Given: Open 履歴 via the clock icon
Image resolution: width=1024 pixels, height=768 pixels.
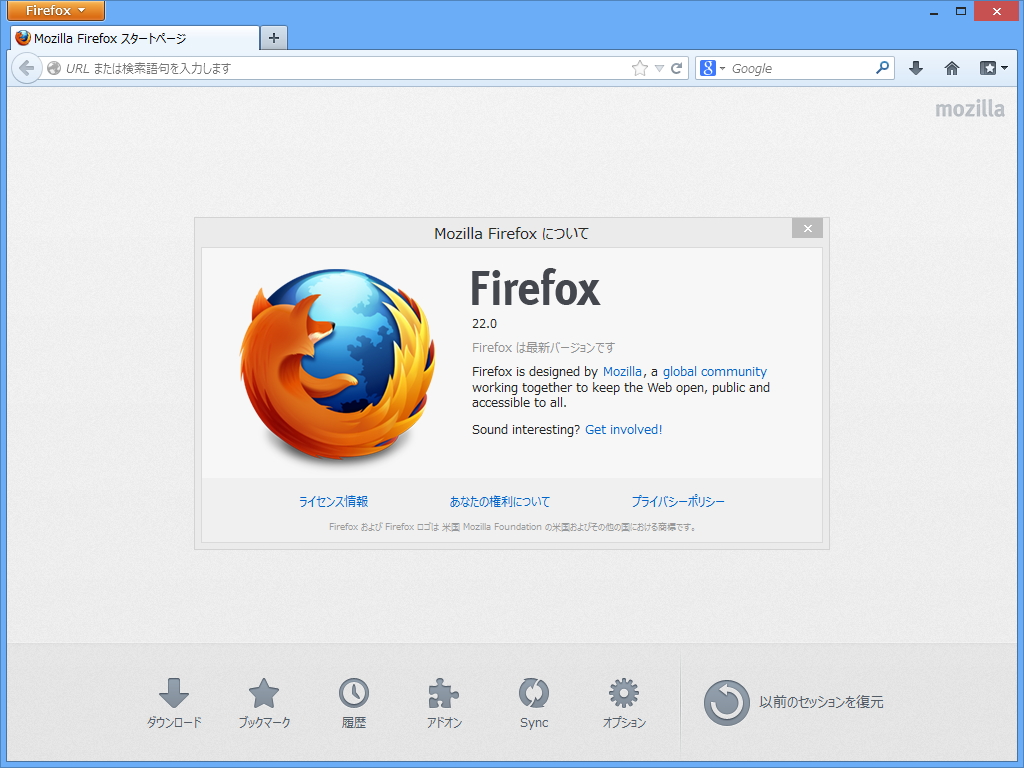Looking at the screenshot, I should point(354,695).
